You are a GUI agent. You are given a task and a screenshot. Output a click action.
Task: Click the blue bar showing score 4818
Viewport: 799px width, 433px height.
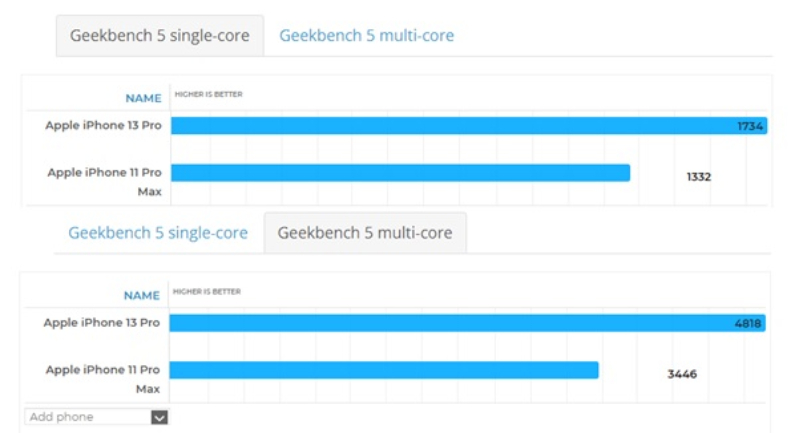tap(450, 323)
